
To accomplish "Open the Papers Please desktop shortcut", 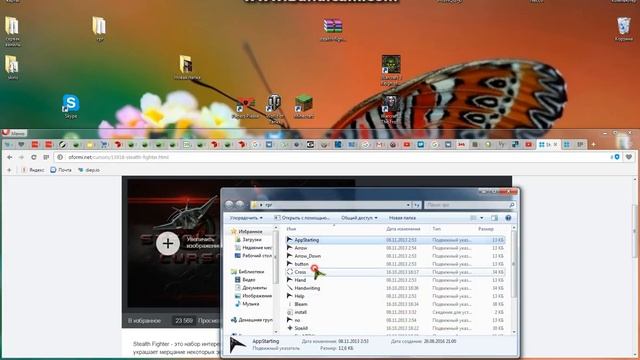I will tap(246, 108).
